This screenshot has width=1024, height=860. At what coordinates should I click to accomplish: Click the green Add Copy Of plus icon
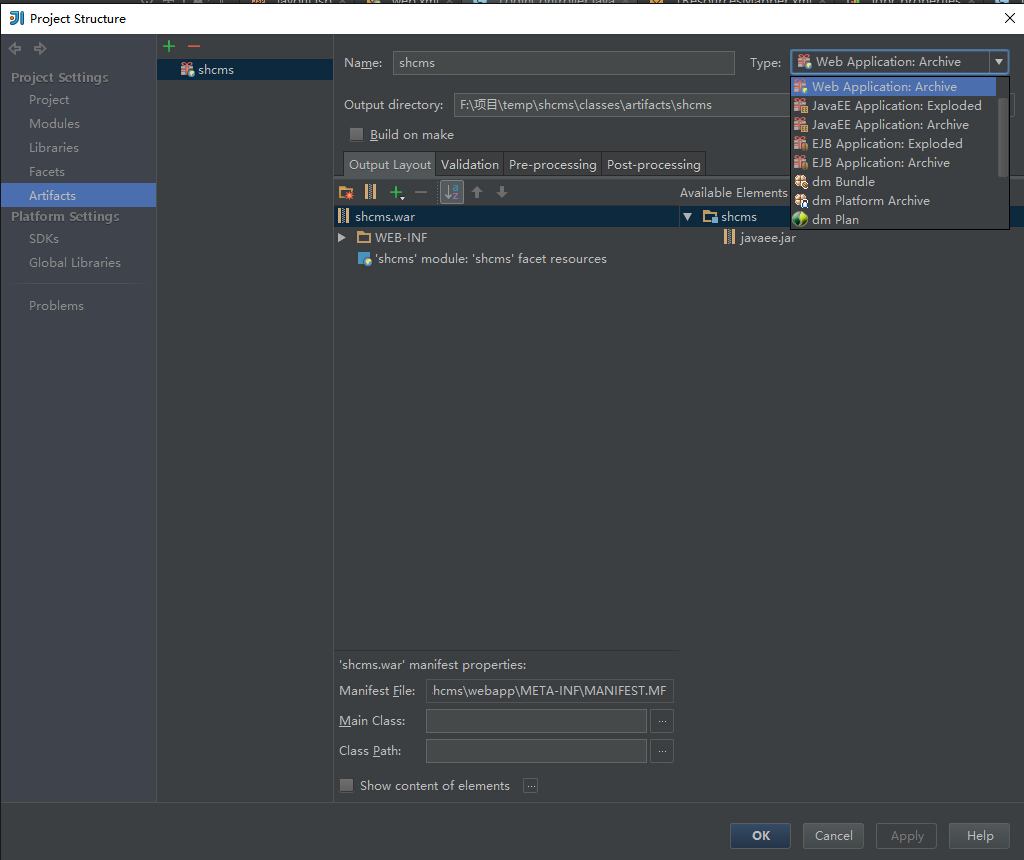[x=396, y=192]
